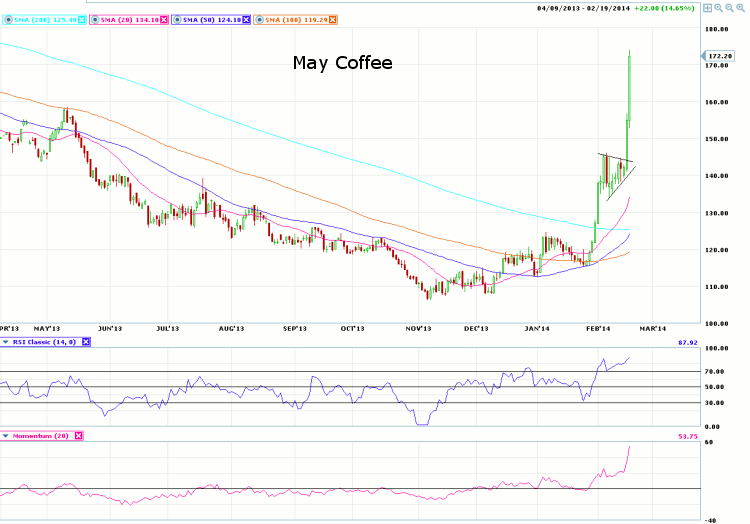Close the SMA (50) overlay tag

[x=247, y=19]
